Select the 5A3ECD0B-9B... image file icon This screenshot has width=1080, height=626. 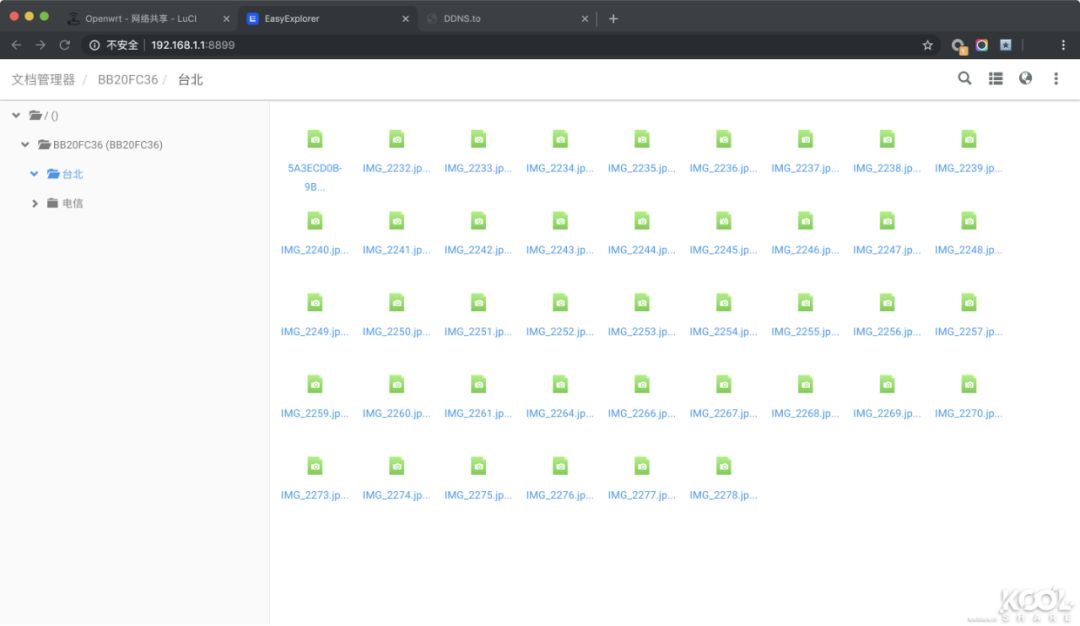tap(315, 139)
